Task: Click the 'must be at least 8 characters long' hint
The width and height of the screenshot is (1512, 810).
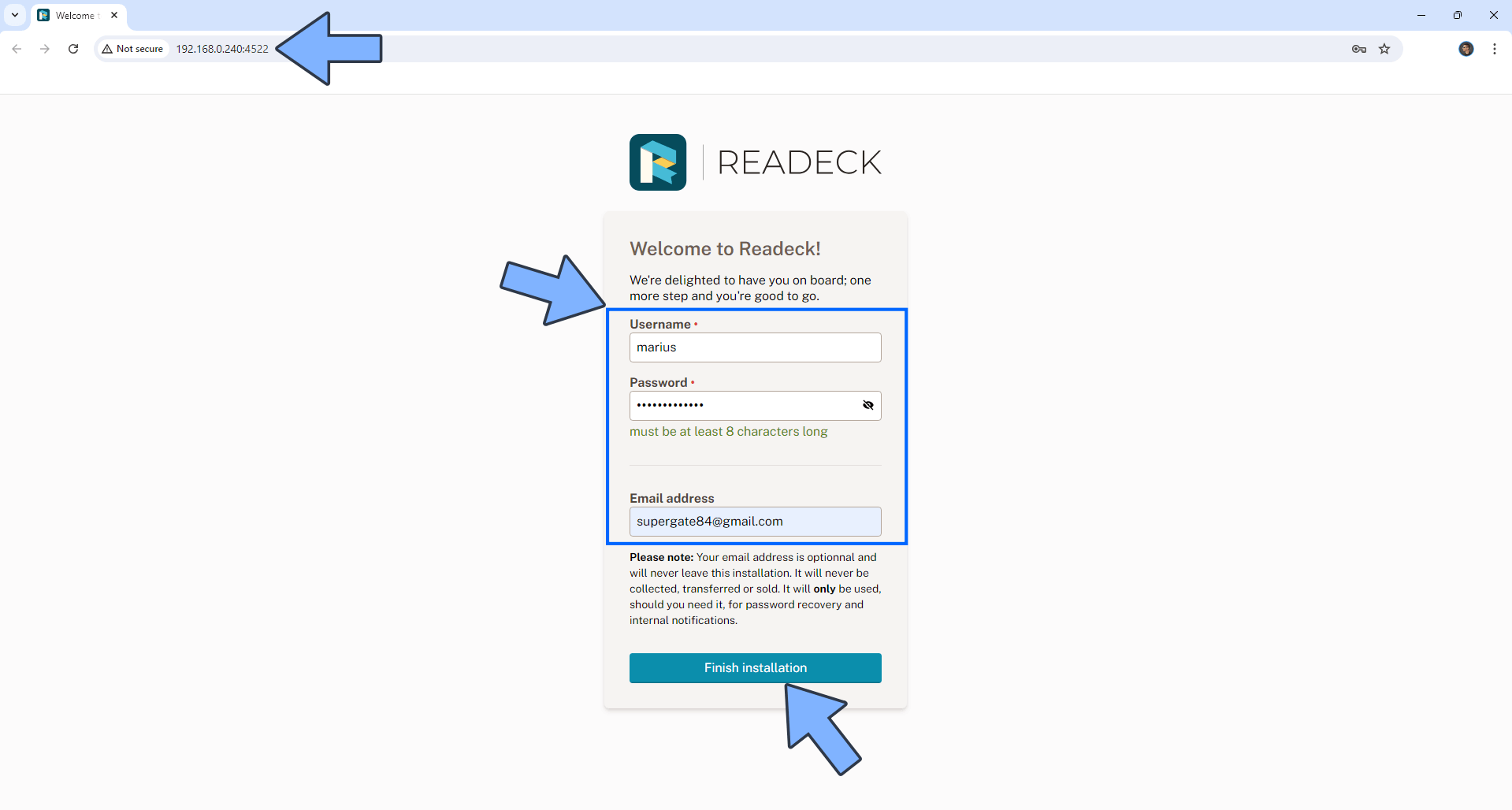Action: pyautogui.click(x=728, y=432)
